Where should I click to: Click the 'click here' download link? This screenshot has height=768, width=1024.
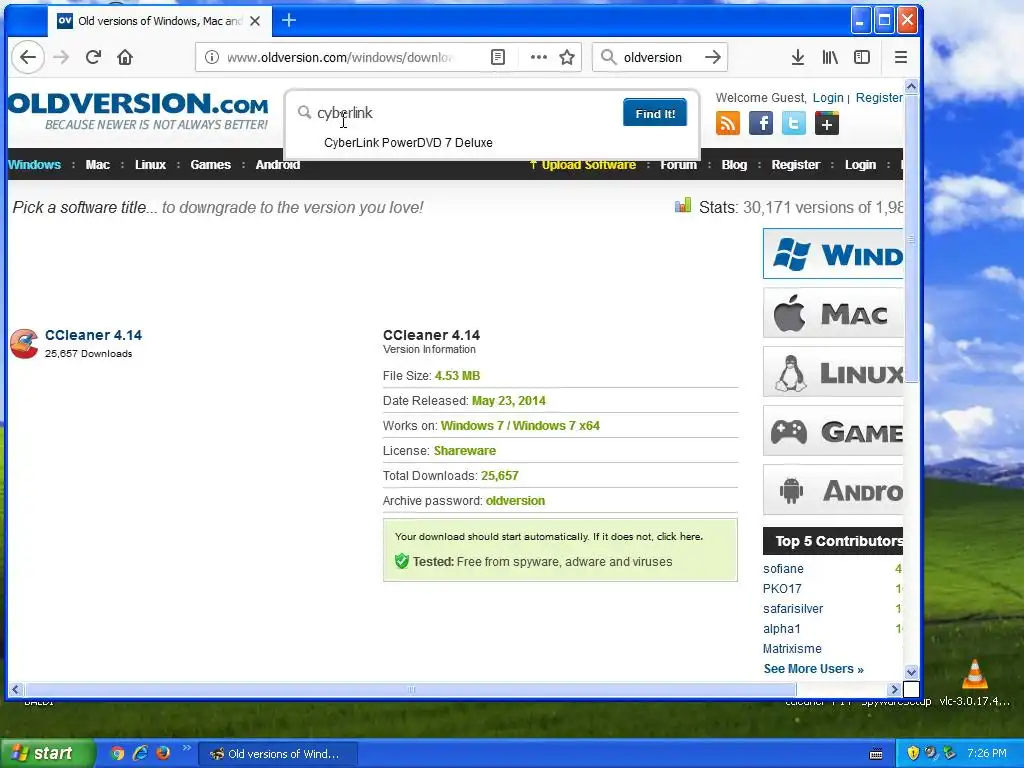679,537
